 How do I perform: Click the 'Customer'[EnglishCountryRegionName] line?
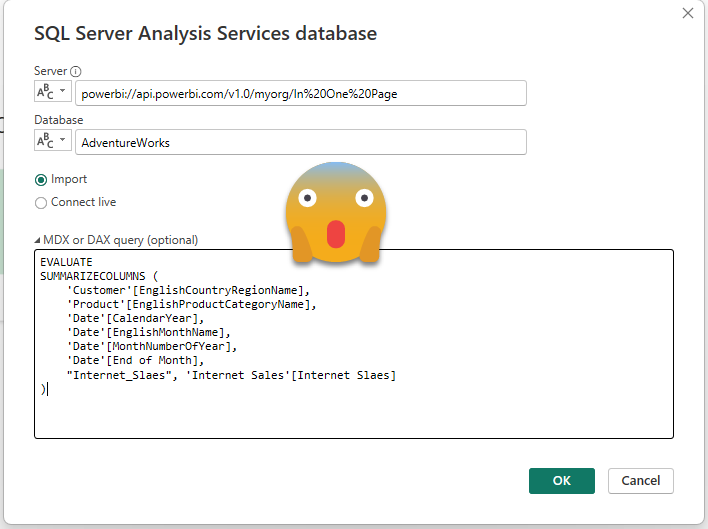tap(187, 290)
